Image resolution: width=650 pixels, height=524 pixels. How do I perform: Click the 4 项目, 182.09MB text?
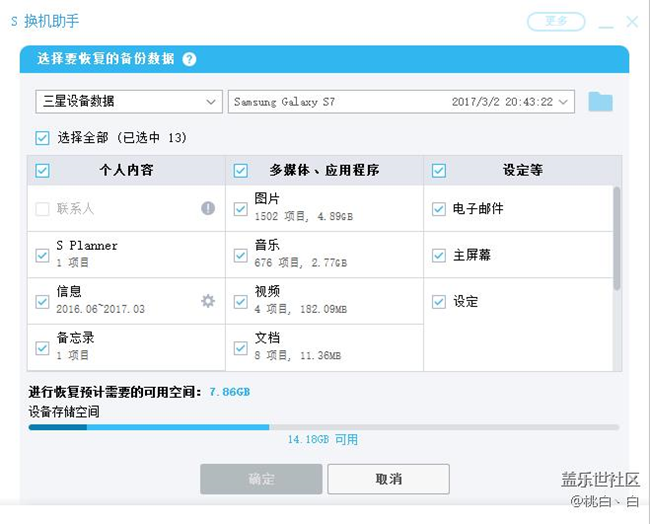click(x=301, y=309)
